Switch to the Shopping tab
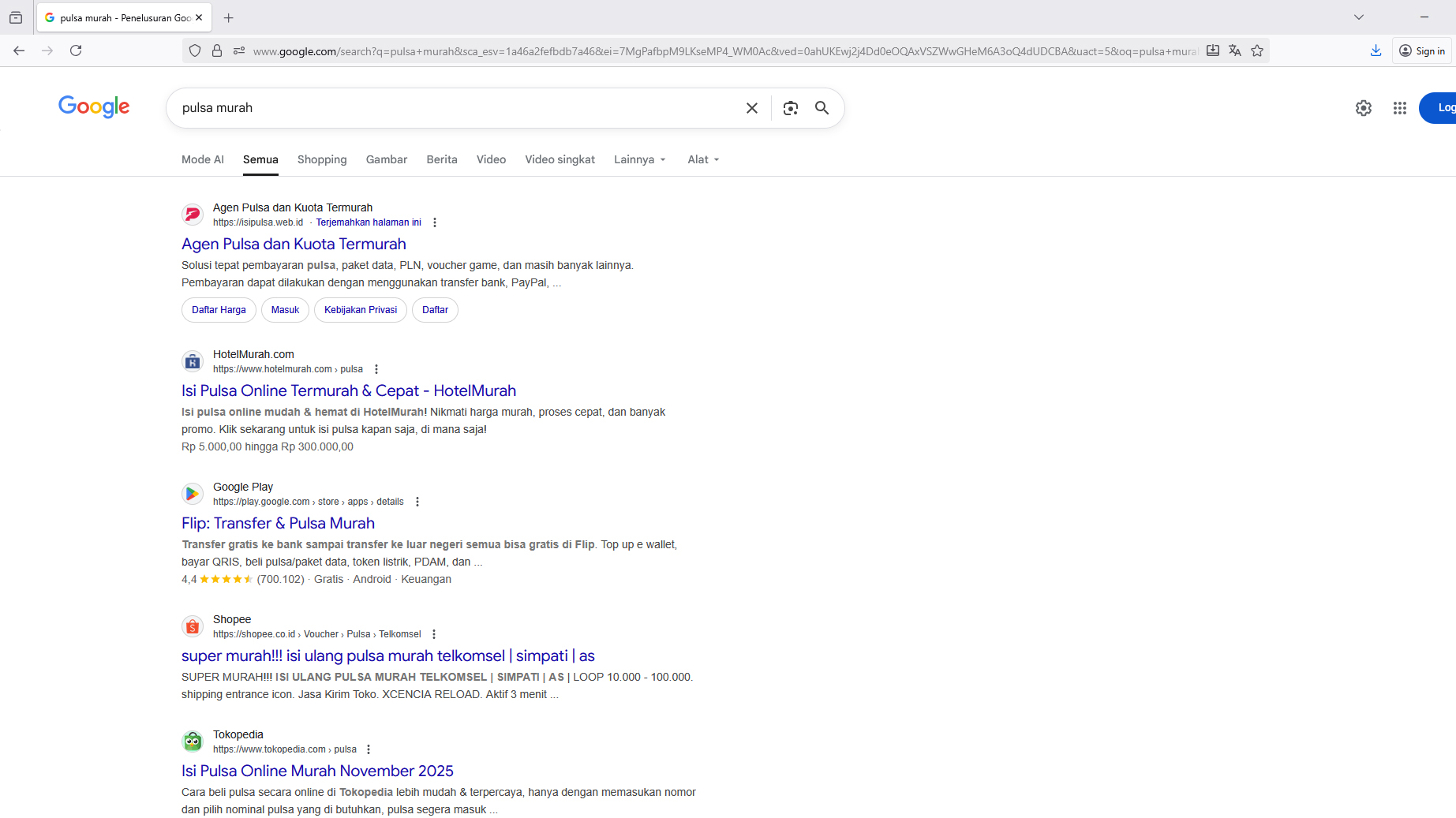Image resolution: width=1456 pixels, height=818 pixels. point(322,159)
